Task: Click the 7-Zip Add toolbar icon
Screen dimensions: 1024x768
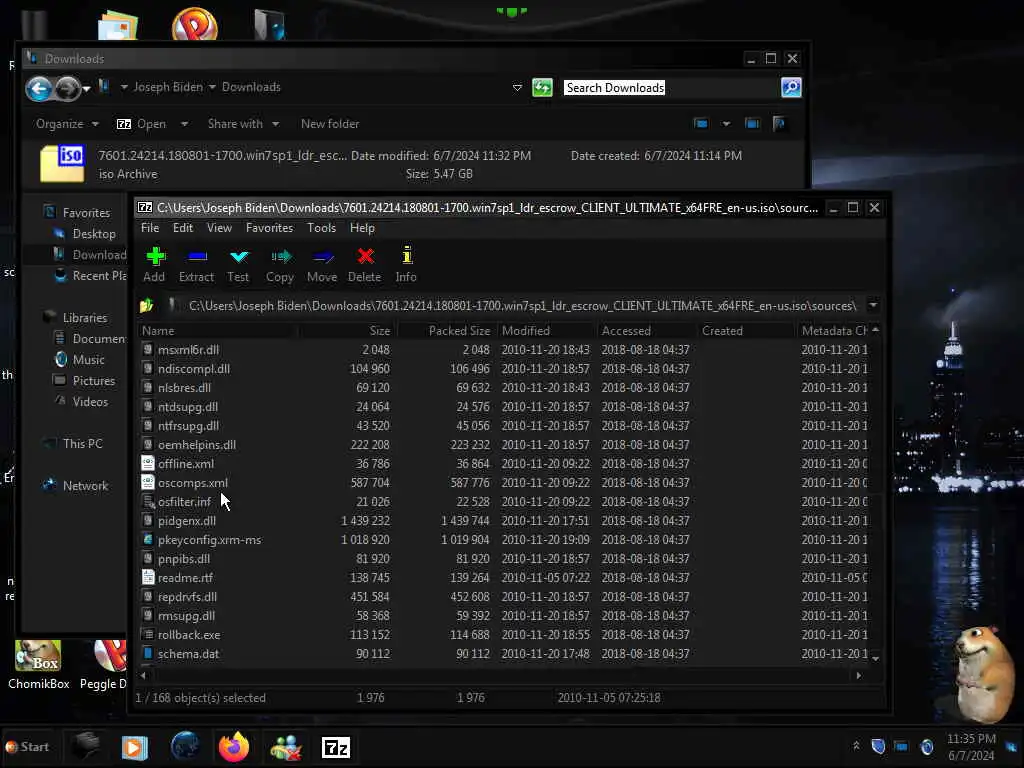Action: (155, 256)
